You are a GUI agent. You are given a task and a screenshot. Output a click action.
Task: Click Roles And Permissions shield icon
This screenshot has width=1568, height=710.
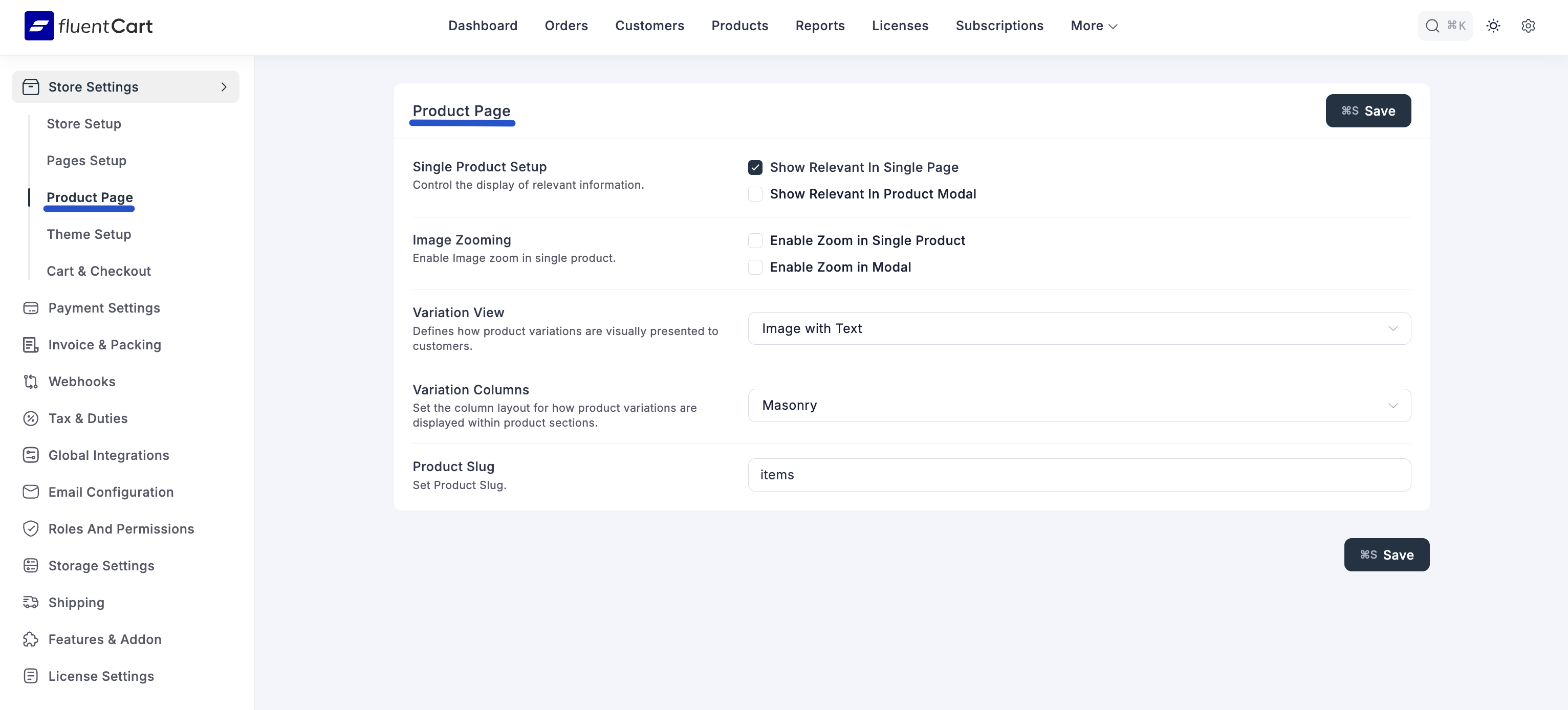[x=30, y=529]
